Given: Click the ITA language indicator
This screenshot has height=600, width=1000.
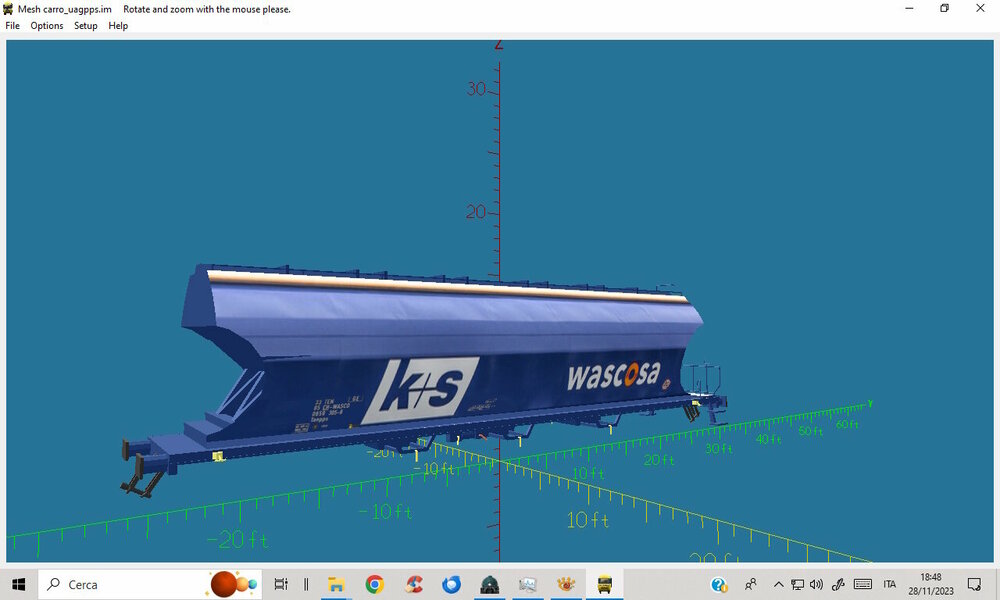Looking at the screenshot, I should (890, 584).
